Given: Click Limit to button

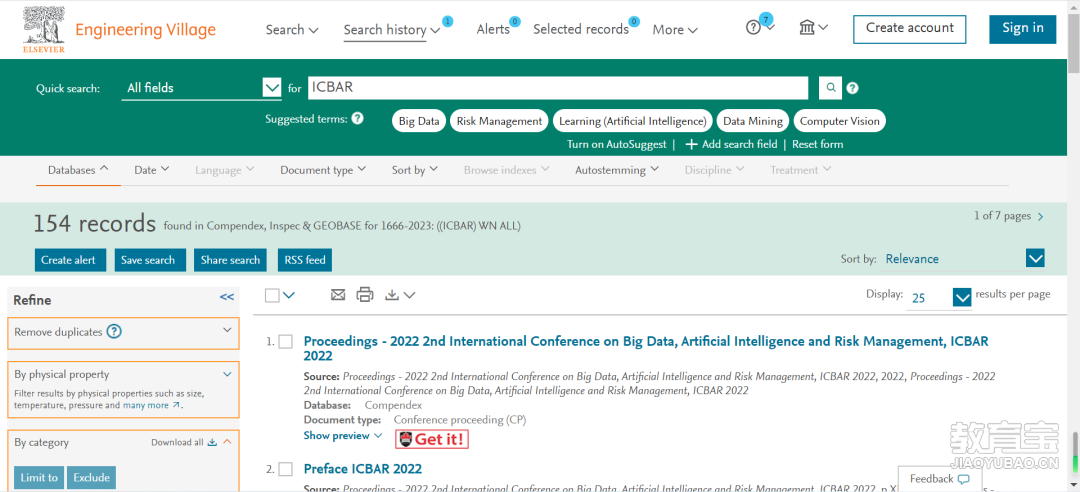Looking at the screenshot, I should (x=39, y=478).
